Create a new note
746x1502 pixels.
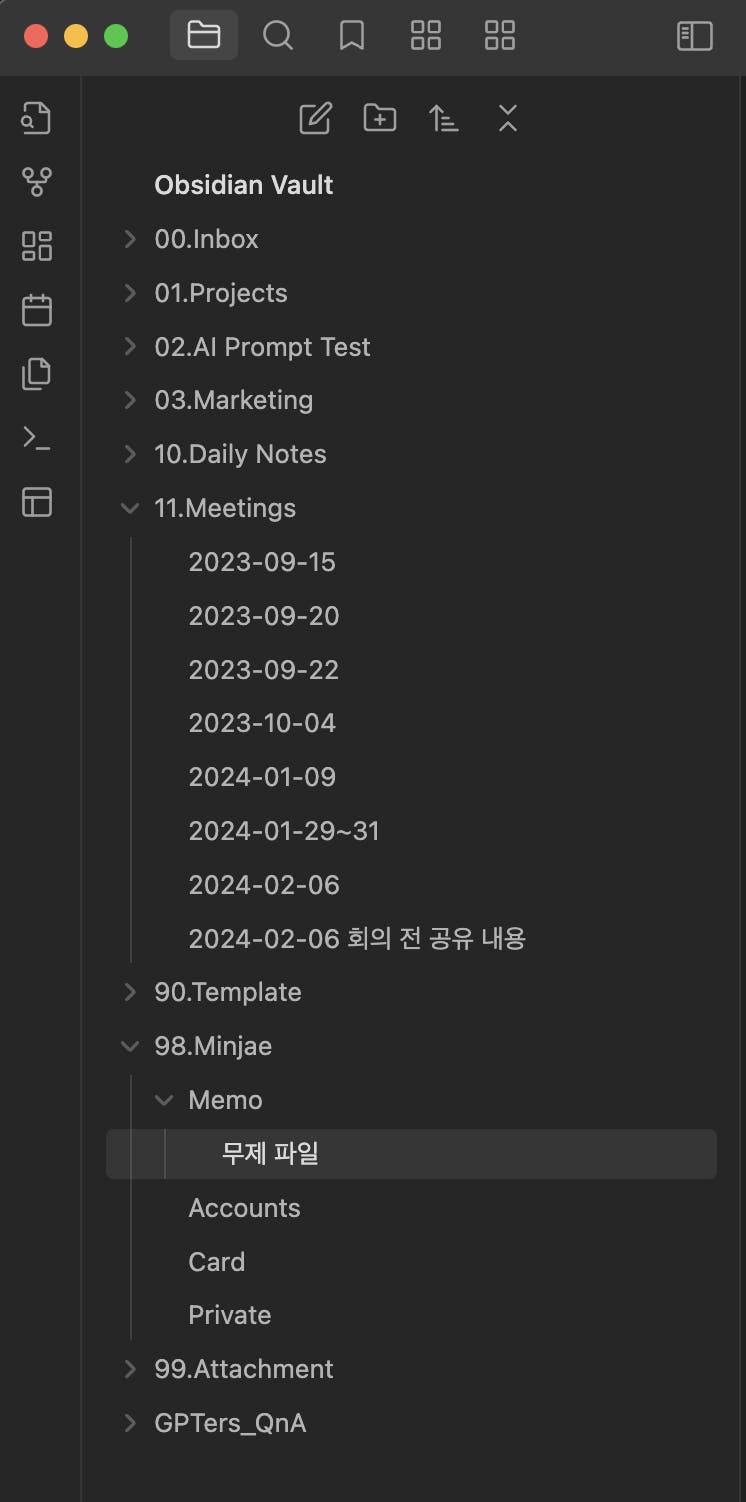click(x=315, y=119)
